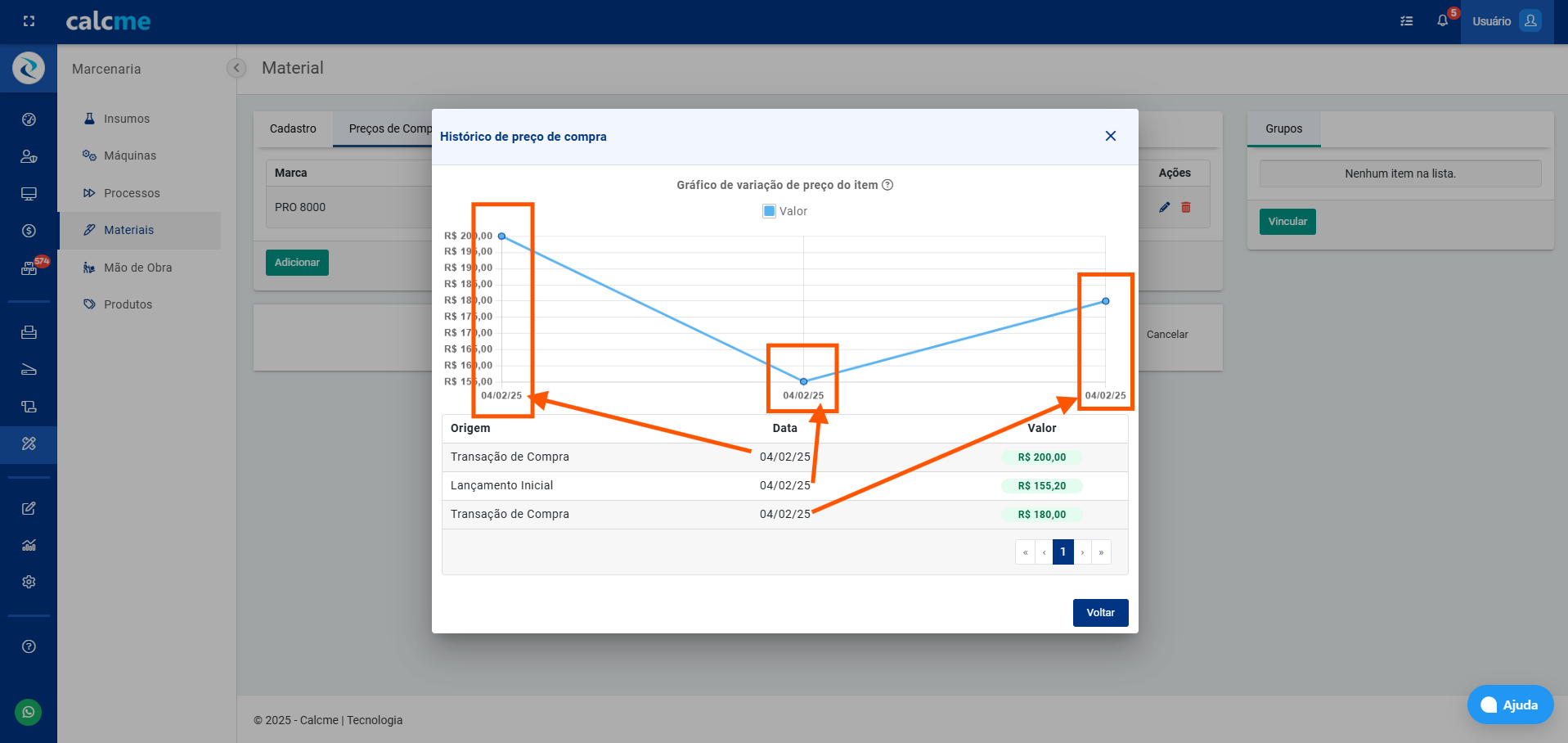
Task: Click the red trash delete icon
Action: tap(1186, 208)
